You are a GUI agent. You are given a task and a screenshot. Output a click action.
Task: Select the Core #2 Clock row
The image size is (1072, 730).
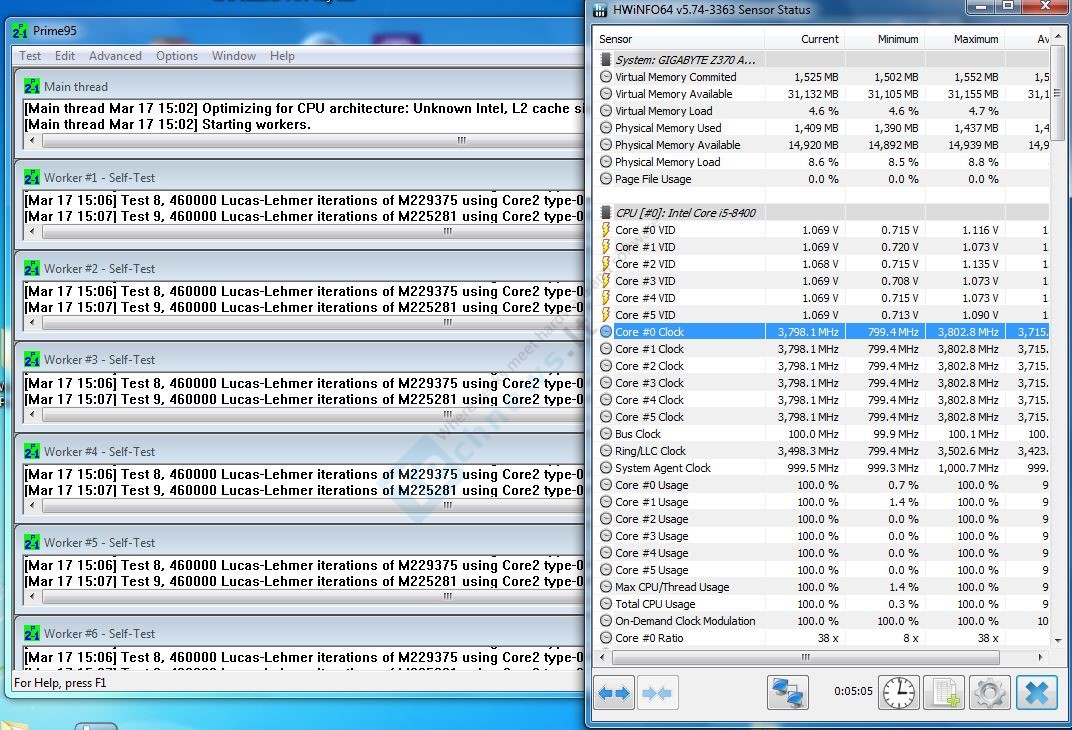821,366
